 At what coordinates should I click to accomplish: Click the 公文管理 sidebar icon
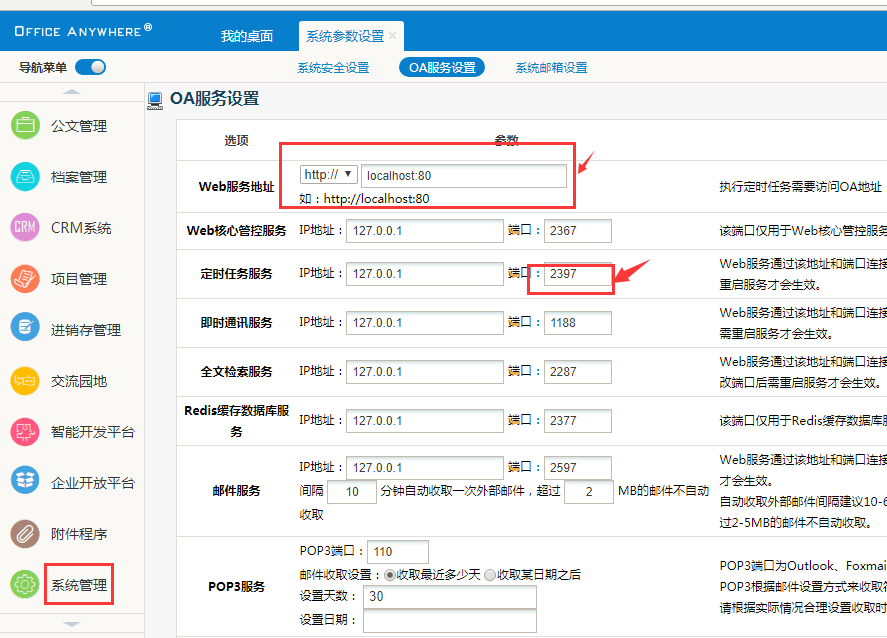25,126
